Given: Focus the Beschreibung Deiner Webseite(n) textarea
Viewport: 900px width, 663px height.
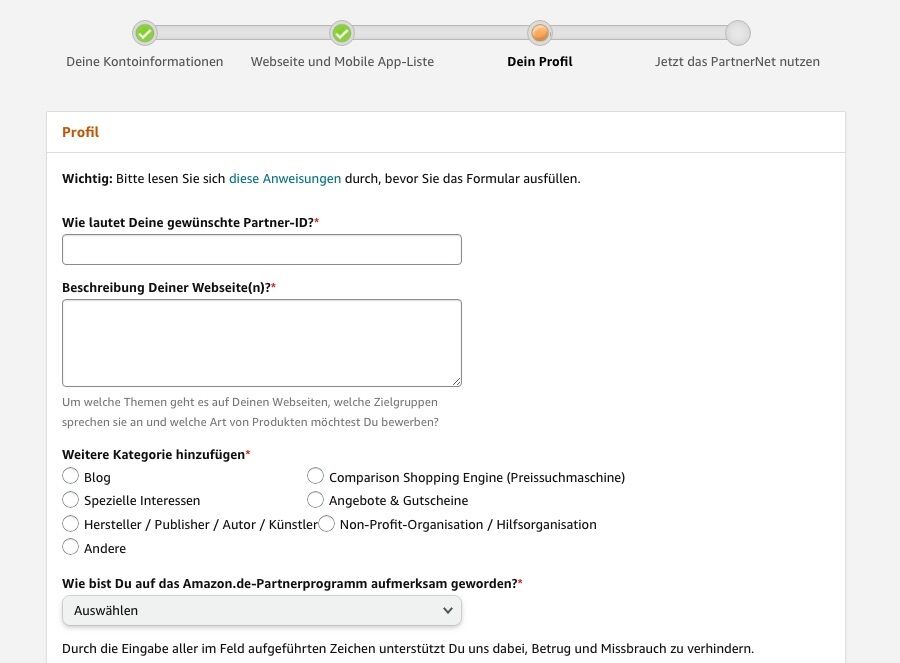Looking at the screenshot, I should pyautogui.click(x=261, y=342).
